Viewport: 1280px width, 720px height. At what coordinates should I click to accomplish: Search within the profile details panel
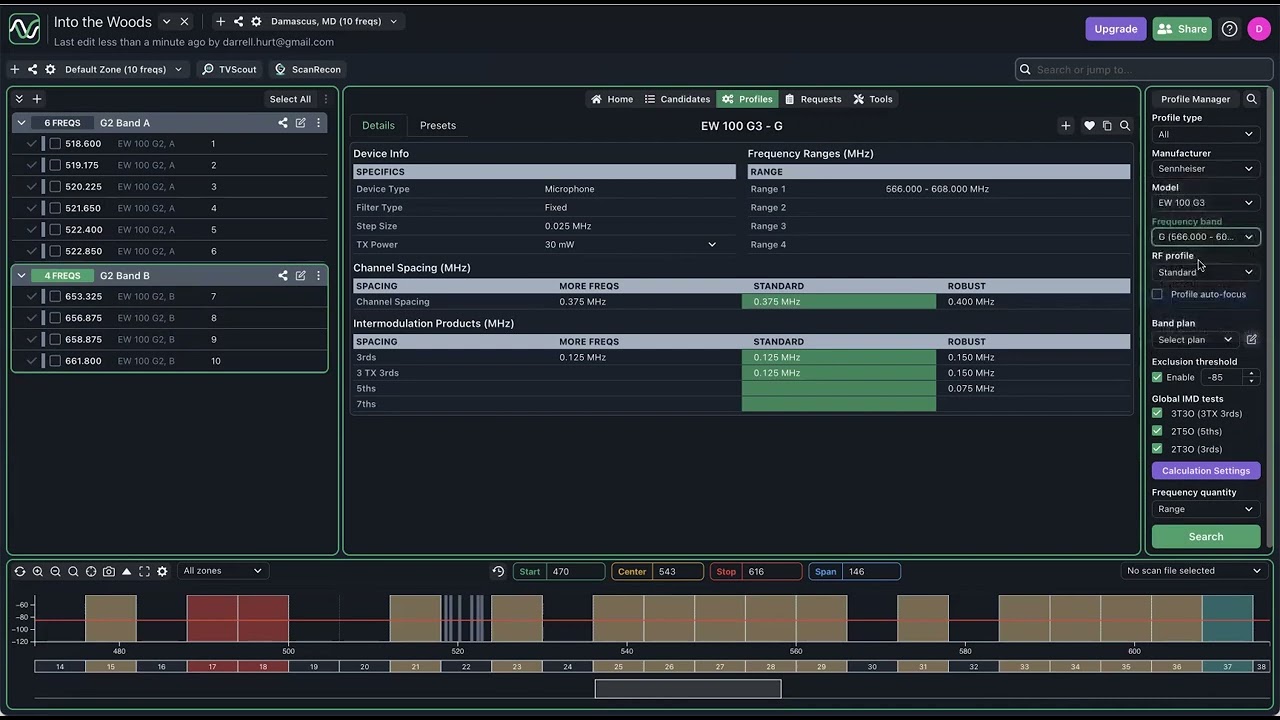click(1125, 126)
